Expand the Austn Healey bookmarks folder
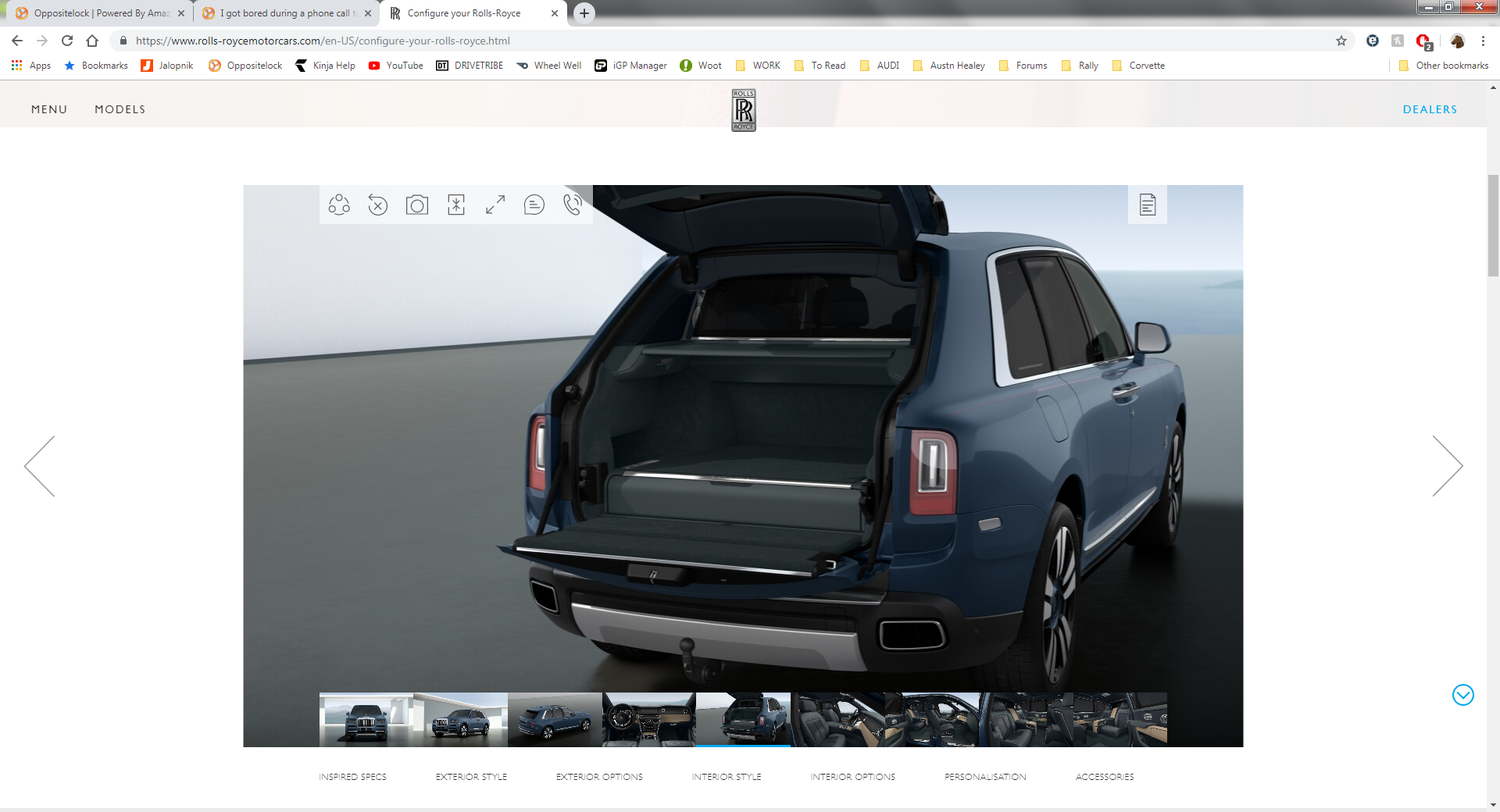Viewport: 1500px width, 812px height. point(948,66)
